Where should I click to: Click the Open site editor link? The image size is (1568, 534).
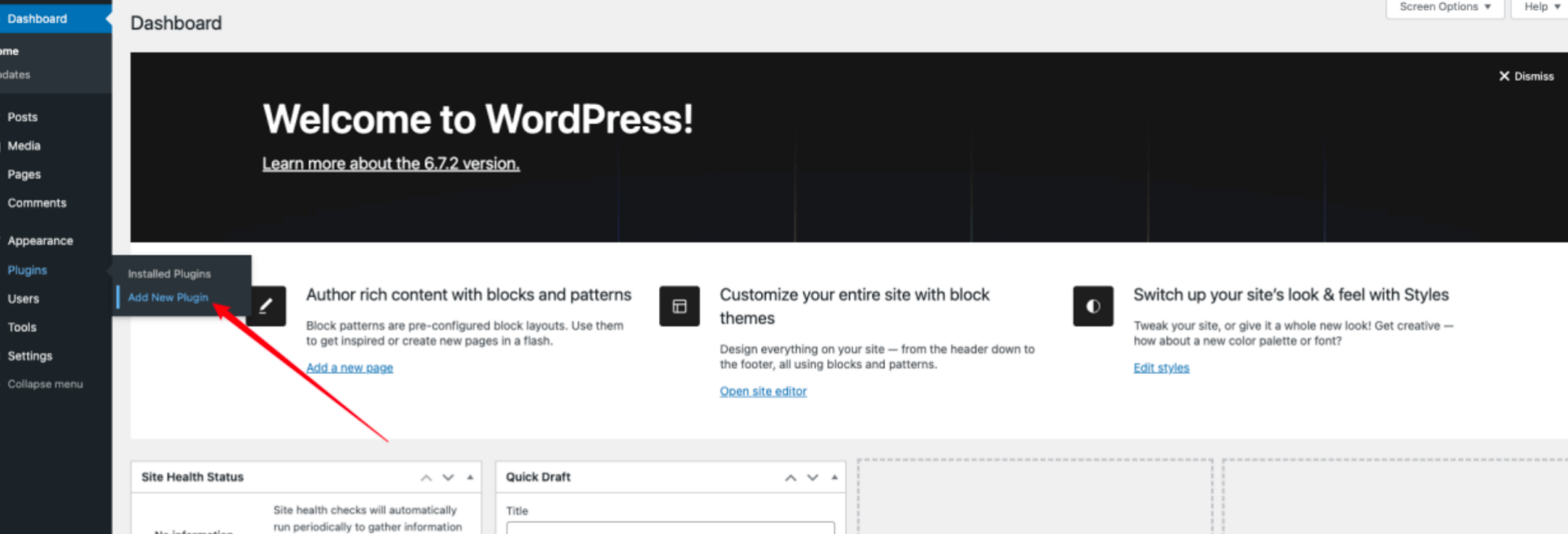763,391
